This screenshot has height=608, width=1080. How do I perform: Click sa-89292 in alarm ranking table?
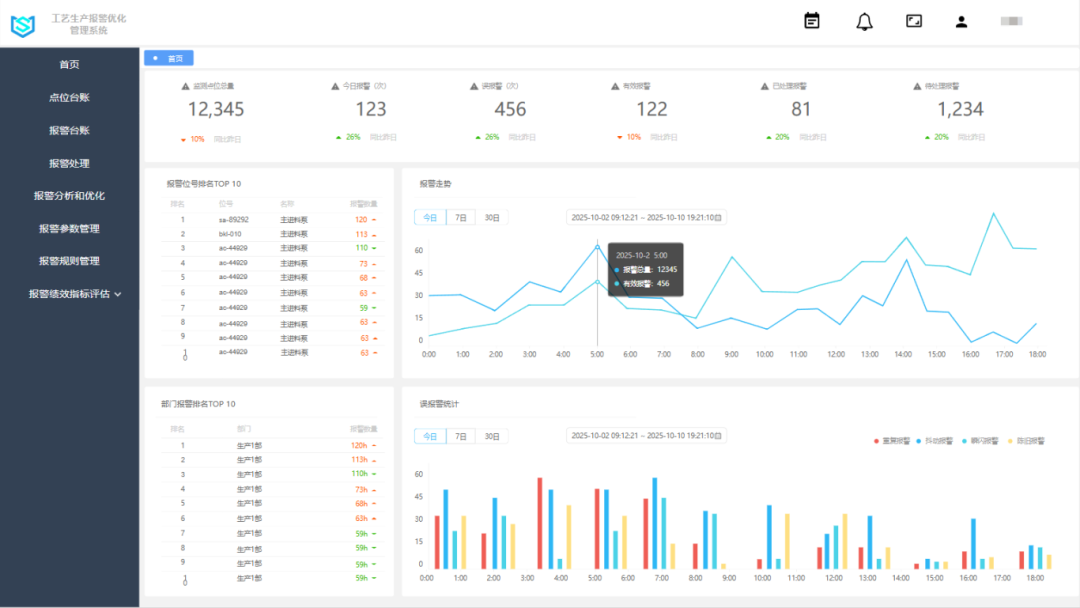[x=233, y=220]
